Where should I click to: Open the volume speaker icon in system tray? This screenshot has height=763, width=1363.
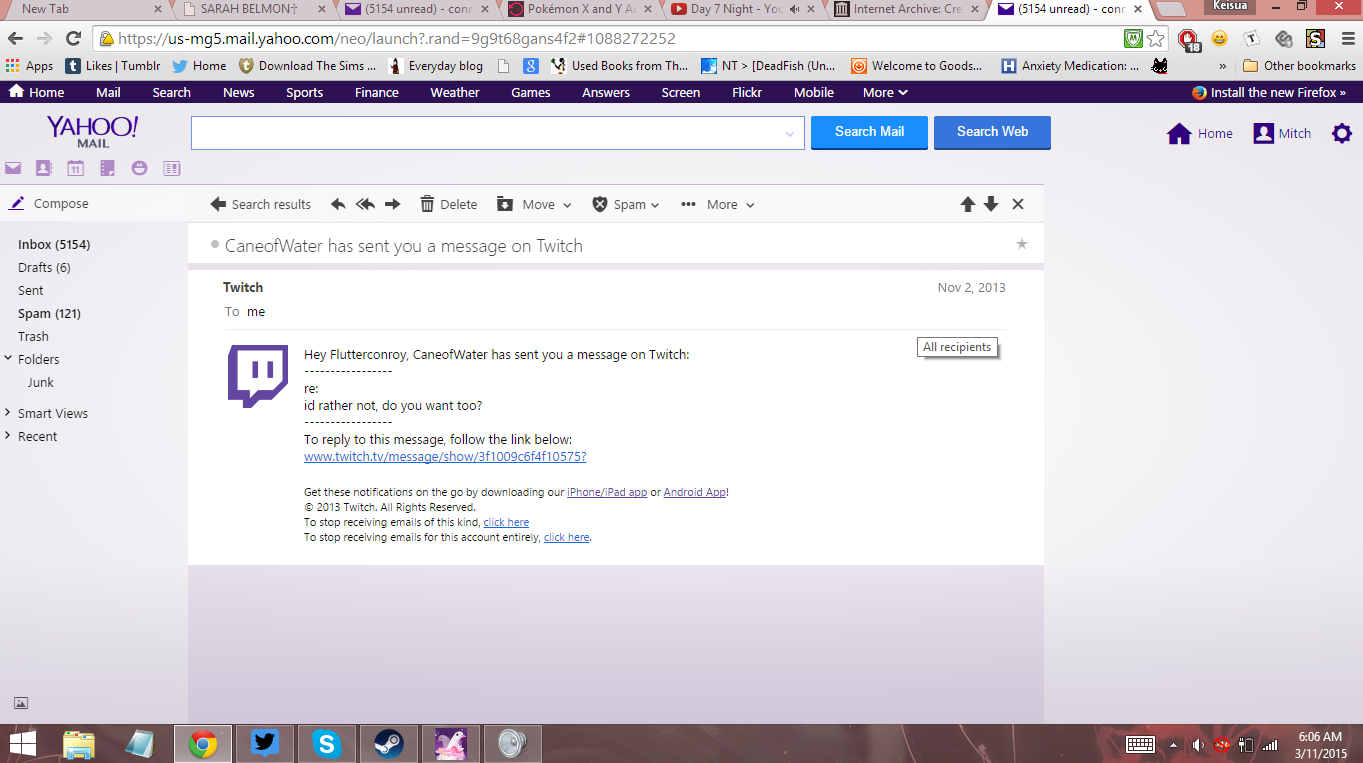(1197, 744)
